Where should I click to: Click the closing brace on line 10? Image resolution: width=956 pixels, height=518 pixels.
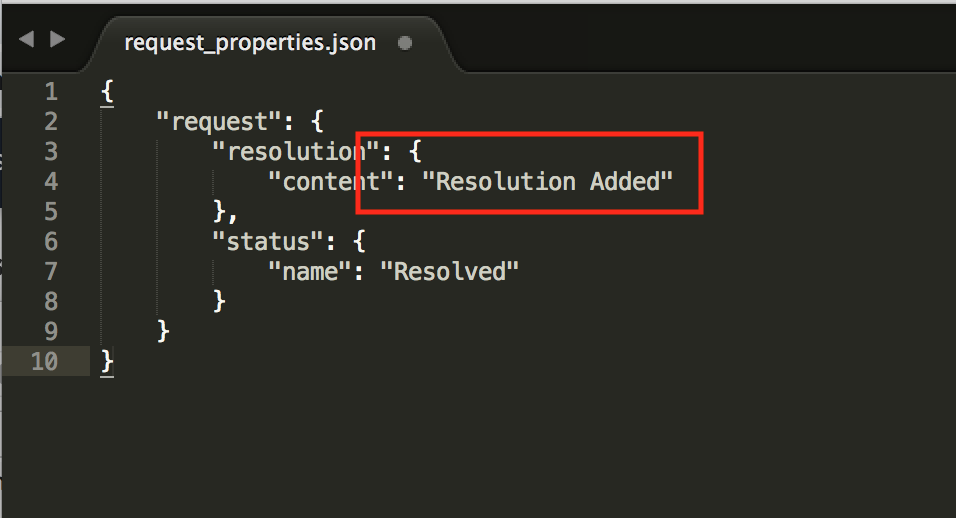click(x=108, y=361)
